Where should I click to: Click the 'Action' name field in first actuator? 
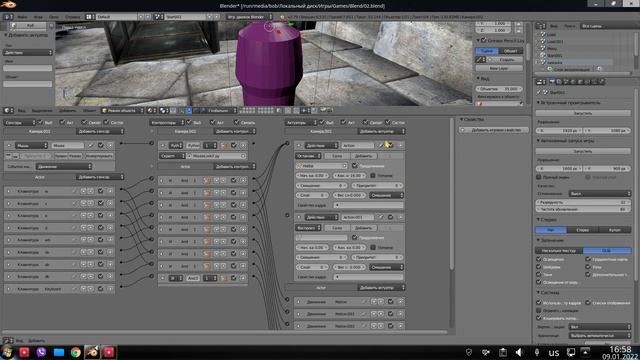pyautogui.click(x=358, y=145)
